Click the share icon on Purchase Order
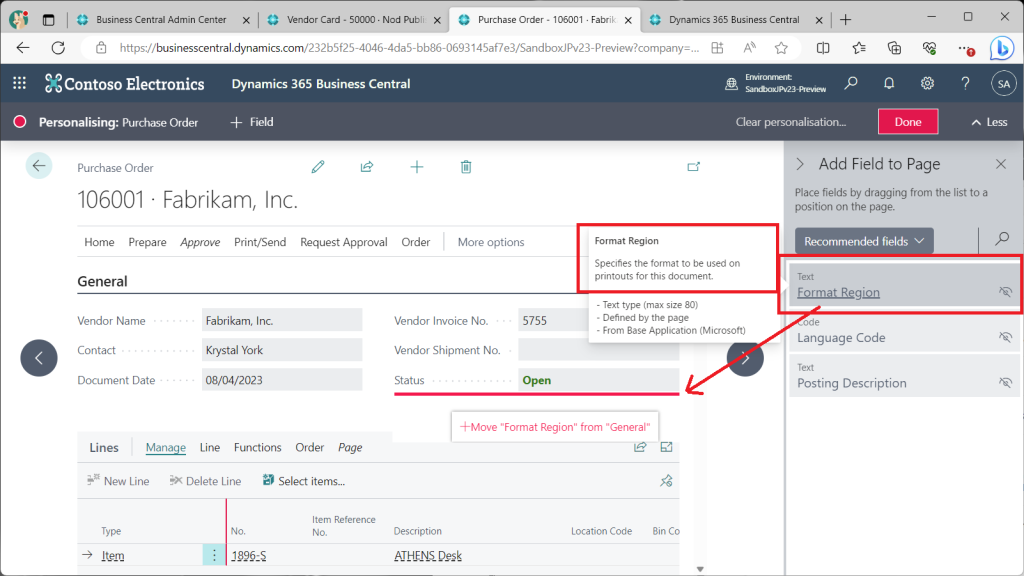This screenshot has width=1024, height=576. [x=367, y=167]
